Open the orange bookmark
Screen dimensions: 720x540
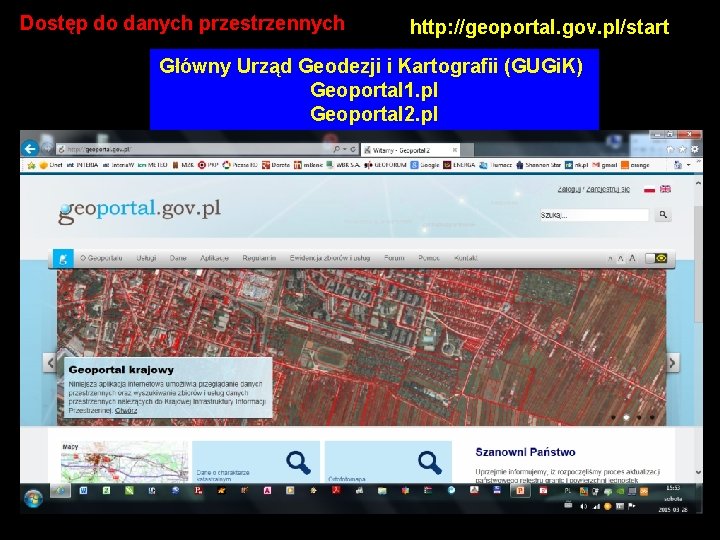pos(635,165)
